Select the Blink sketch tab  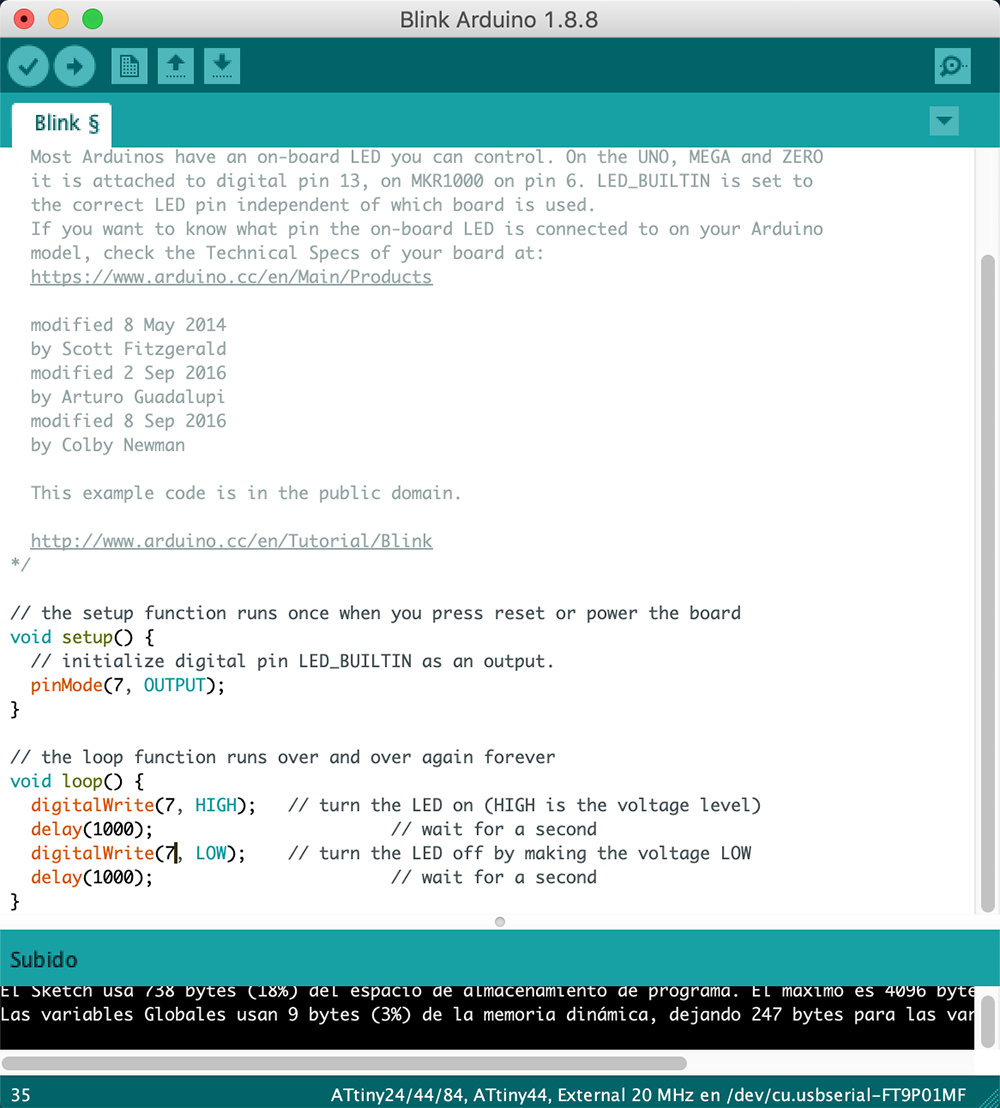[61, 124]
